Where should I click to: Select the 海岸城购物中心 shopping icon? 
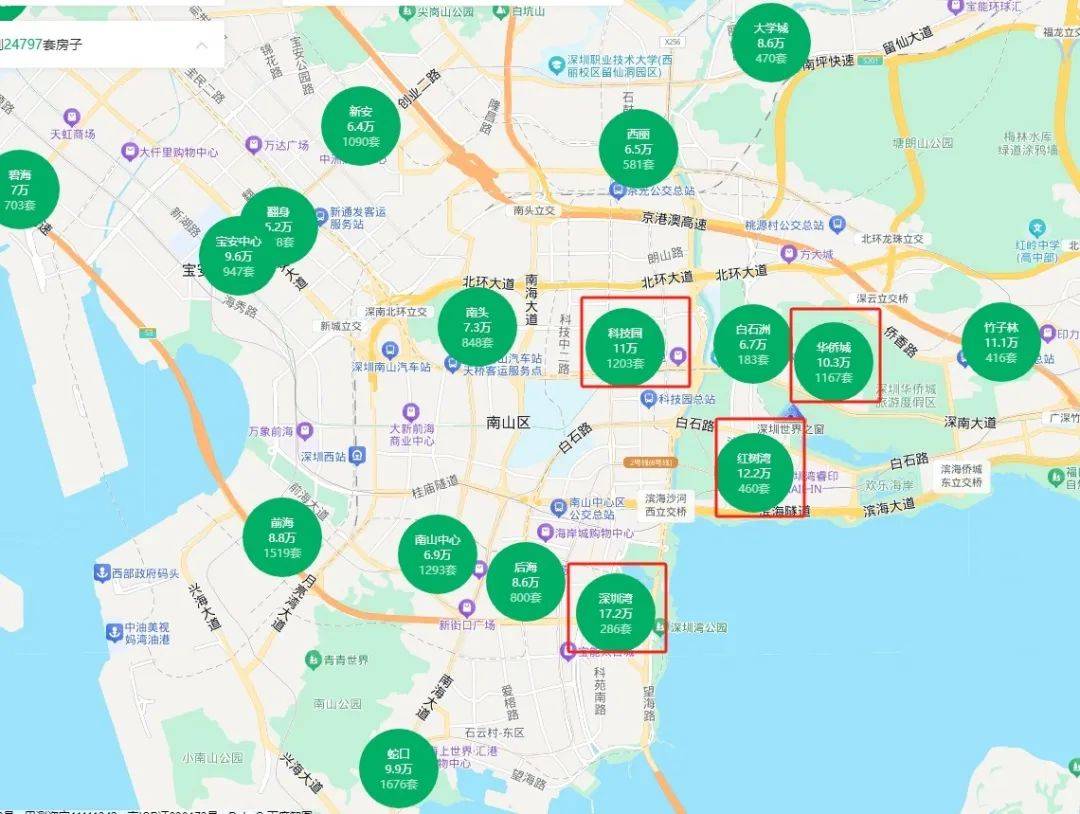coord(545,532)
